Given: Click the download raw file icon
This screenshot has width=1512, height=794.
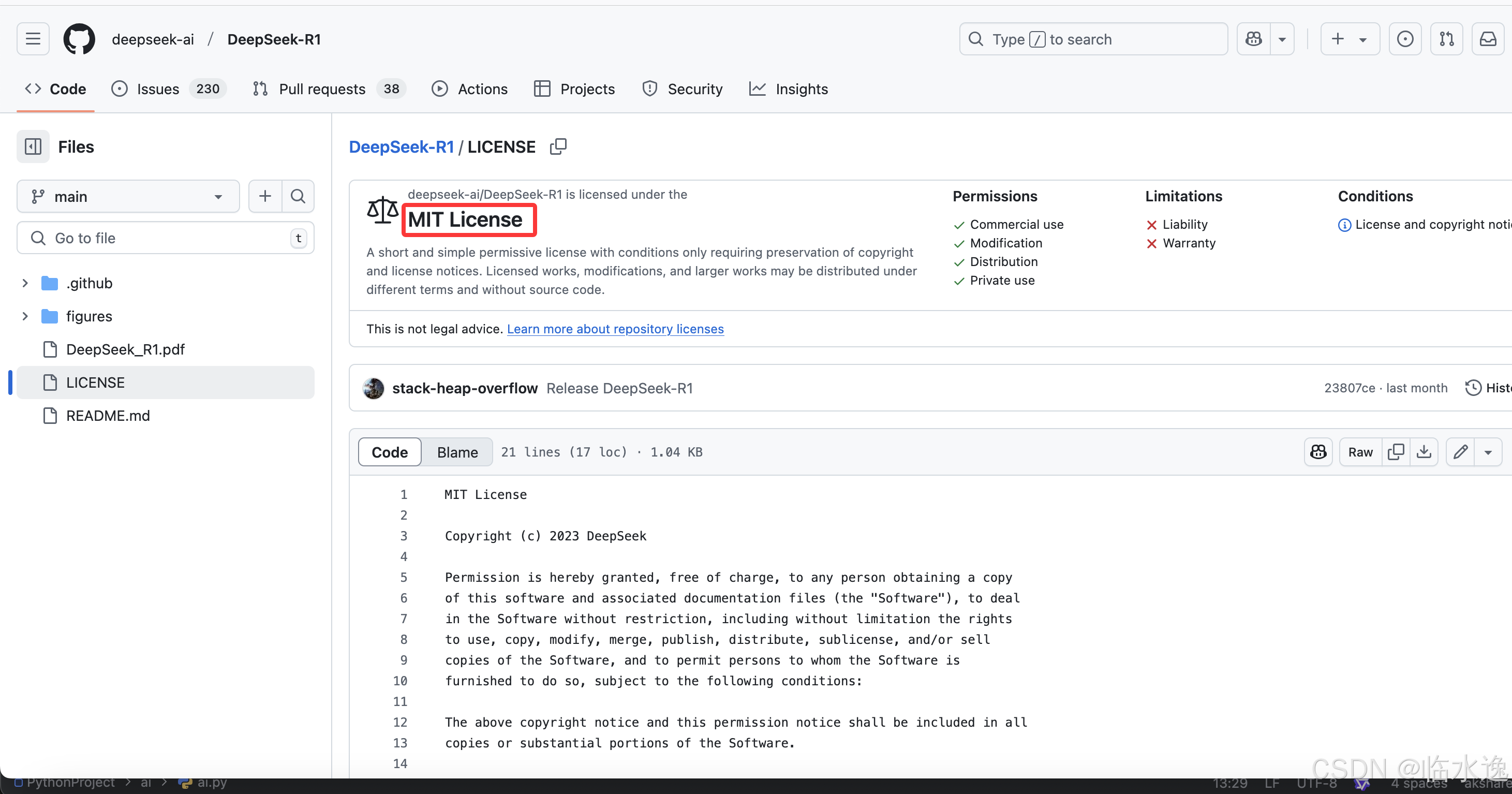Looking at the screenshot, I should 1424,452.
